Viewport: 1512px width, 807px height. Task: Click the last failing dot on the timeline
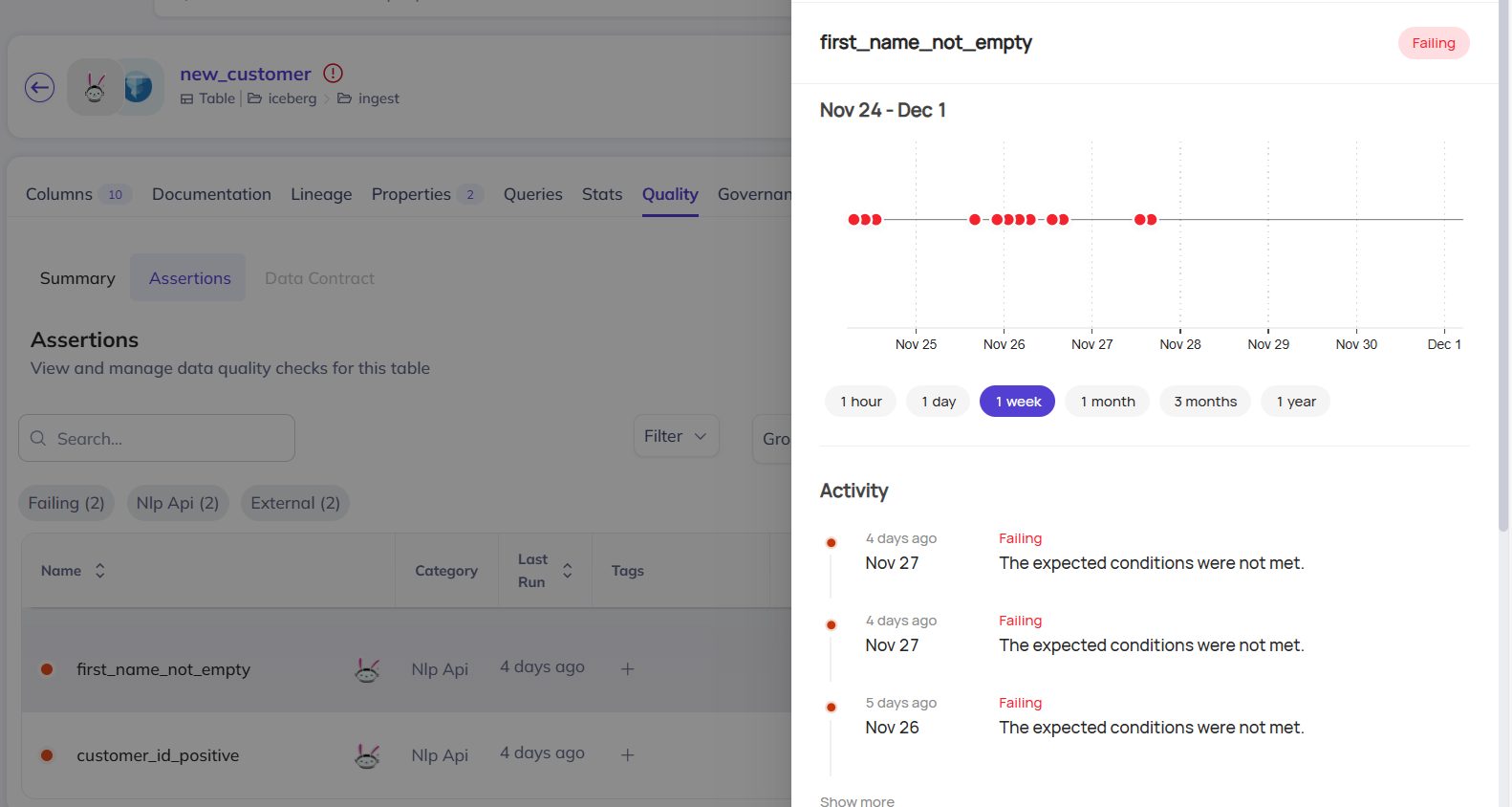click(x=1152, y=220)
